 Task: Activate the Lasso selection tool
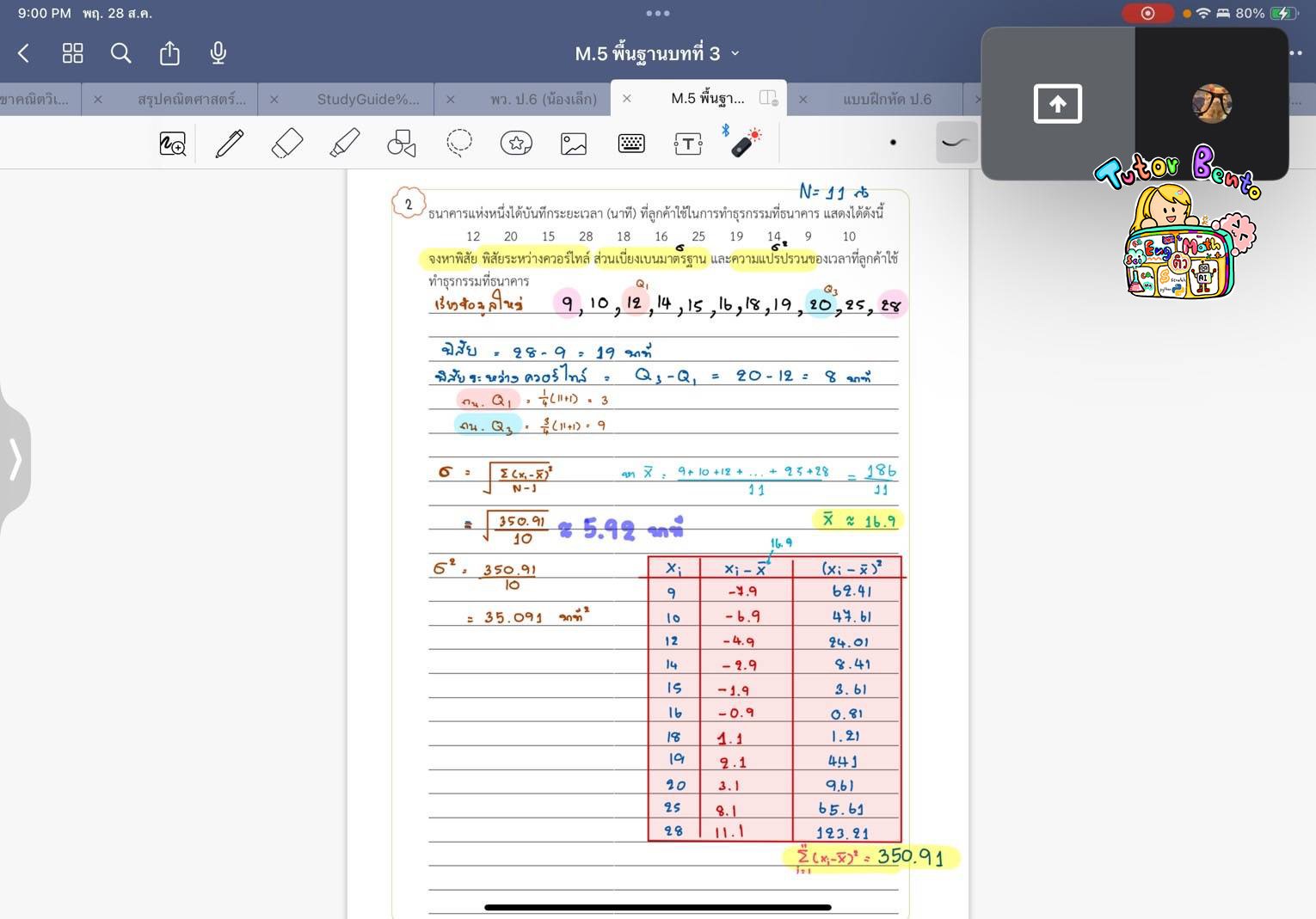click(459, 143)
